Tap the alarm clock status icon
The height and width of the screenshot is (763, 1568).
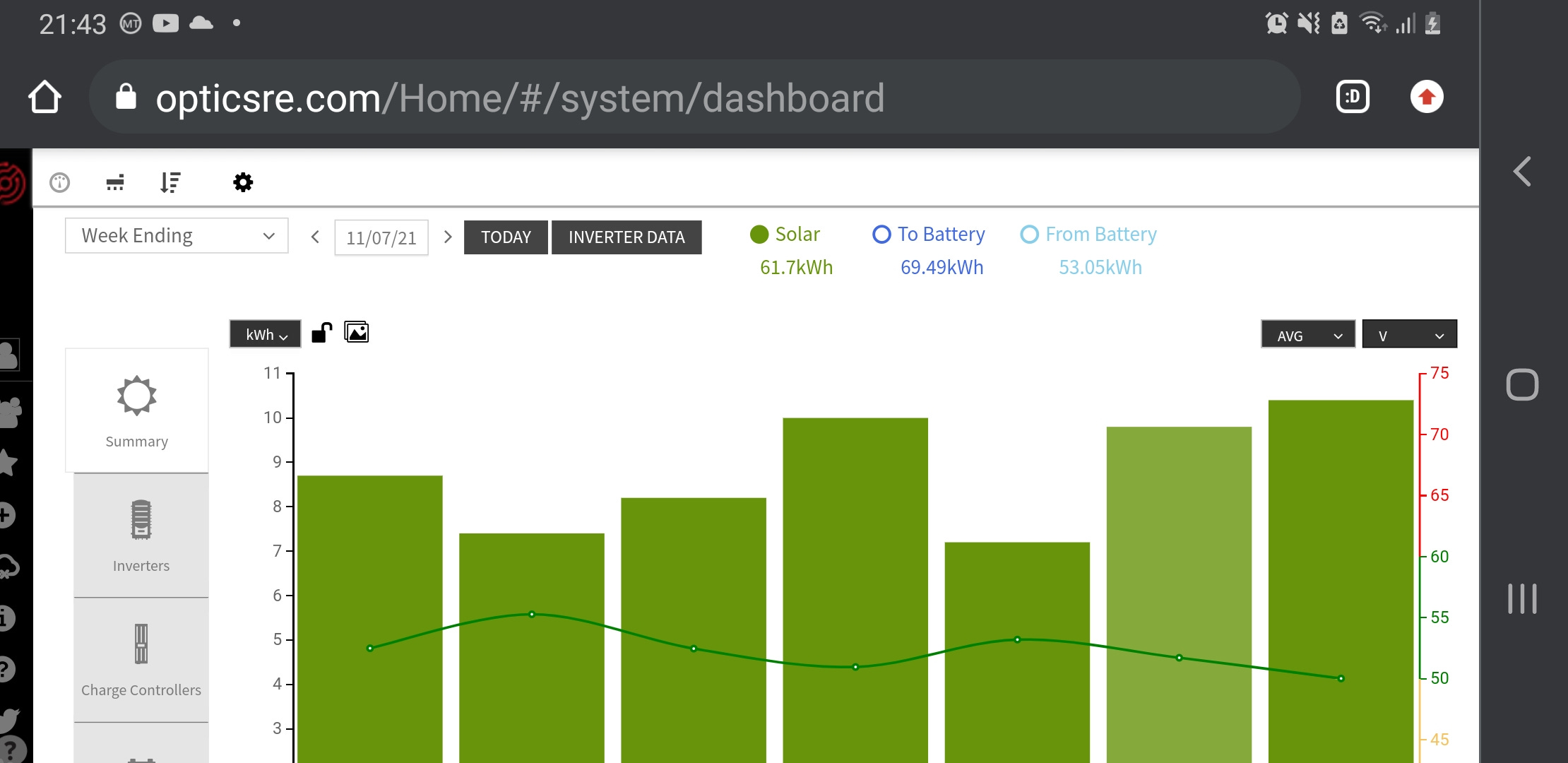tap(1276, 23)
